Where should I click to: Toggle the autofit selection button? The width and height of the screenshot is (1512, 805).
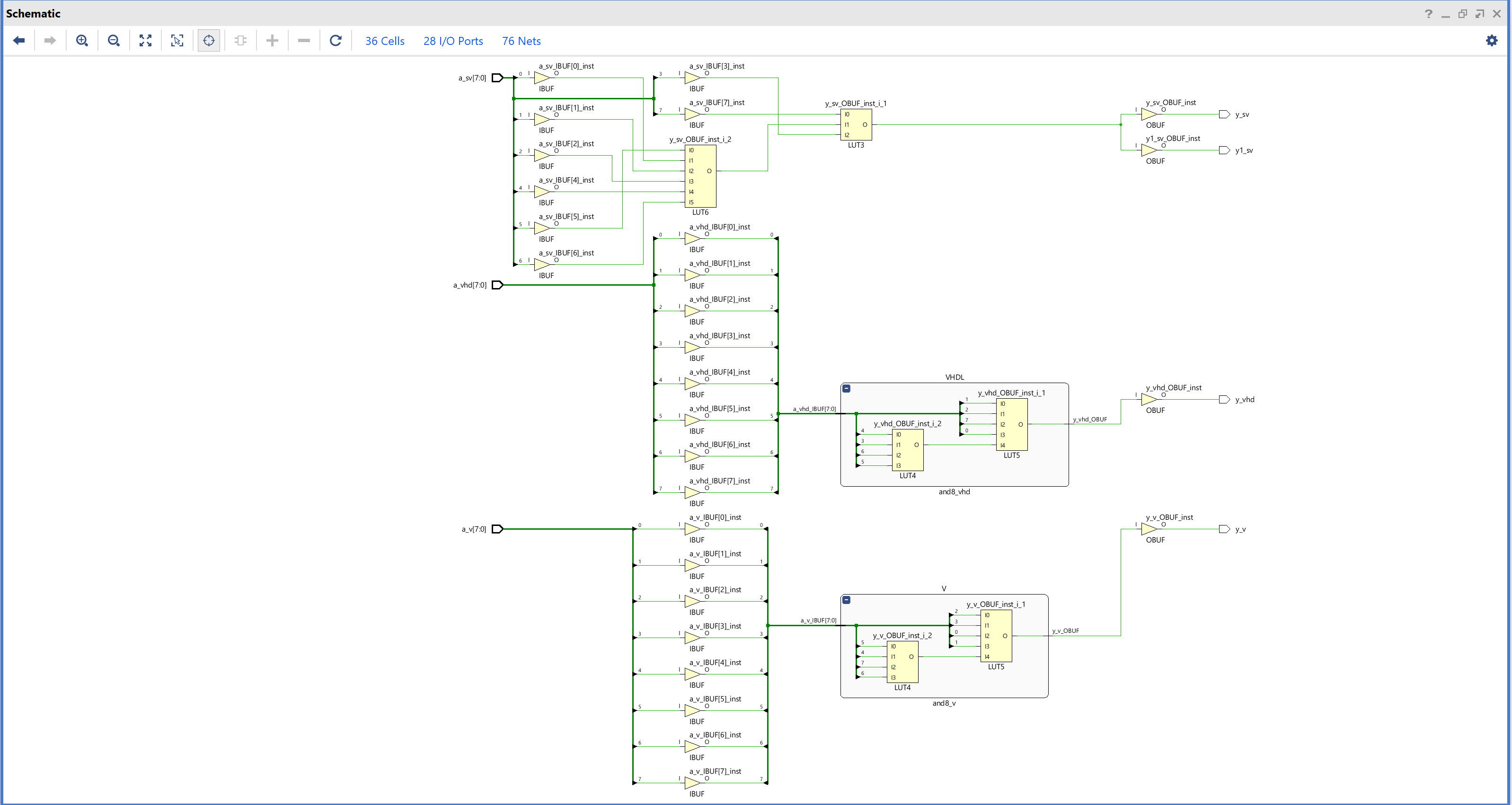click(x=209, y=41)
